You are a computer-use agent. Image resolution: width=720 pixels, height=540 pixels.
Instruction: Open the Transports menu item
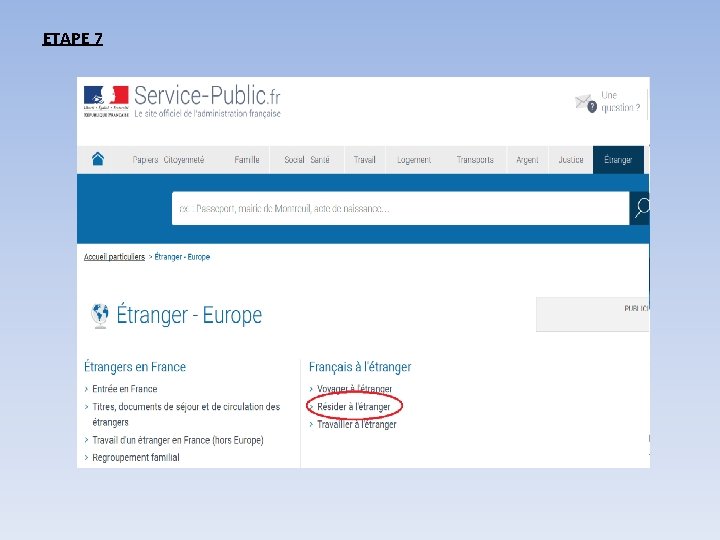click(x=475, y=160)
